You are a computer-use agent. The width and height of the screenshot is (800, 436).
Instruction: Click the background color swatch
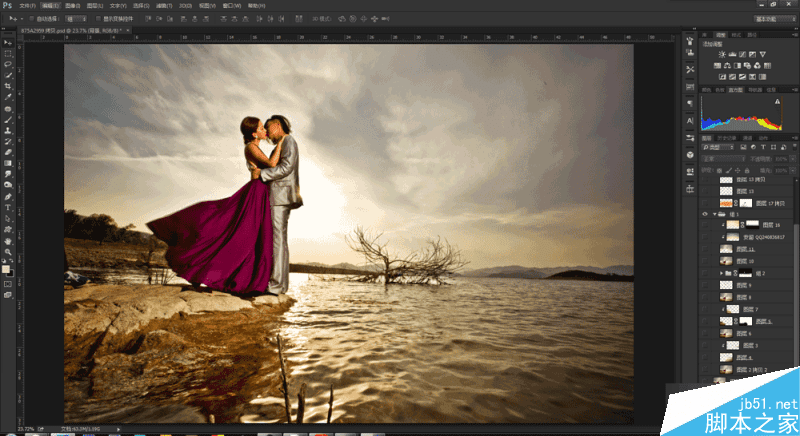[11, 273]
